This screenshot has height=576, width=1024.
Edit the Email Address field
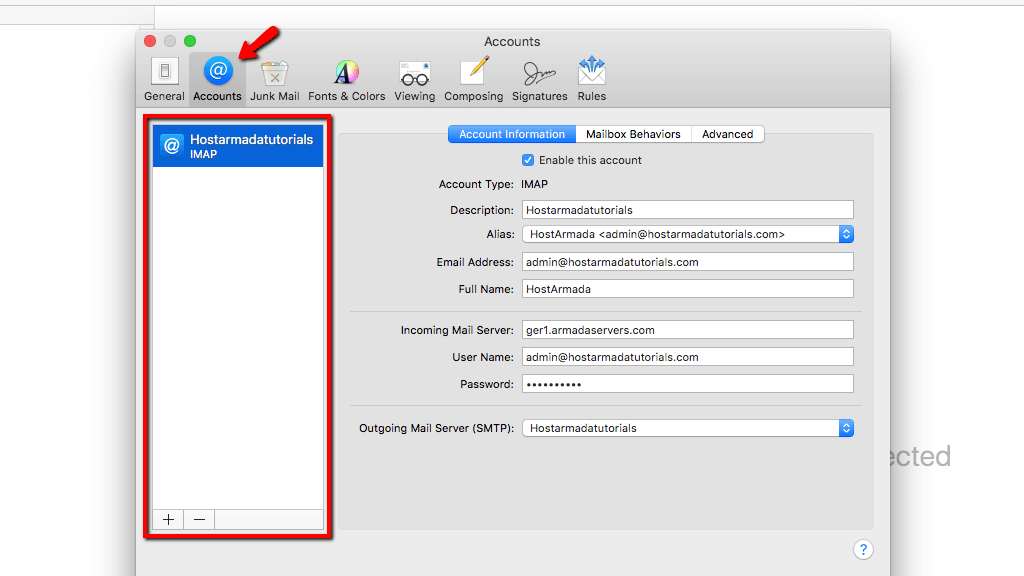pos(688,262)
